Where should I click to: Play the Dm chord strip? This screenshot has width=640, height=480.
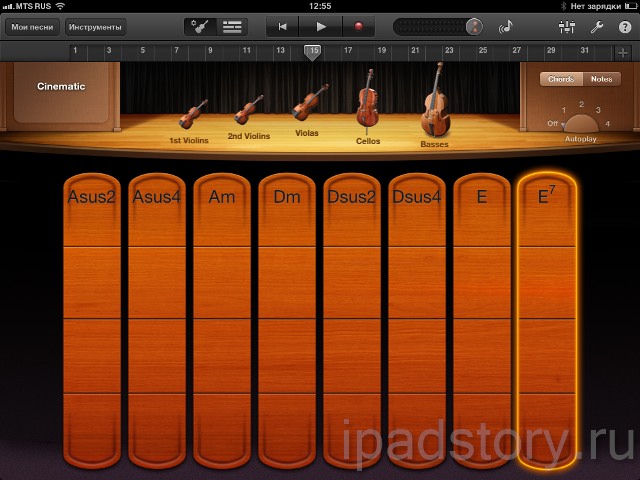point(287,320)
